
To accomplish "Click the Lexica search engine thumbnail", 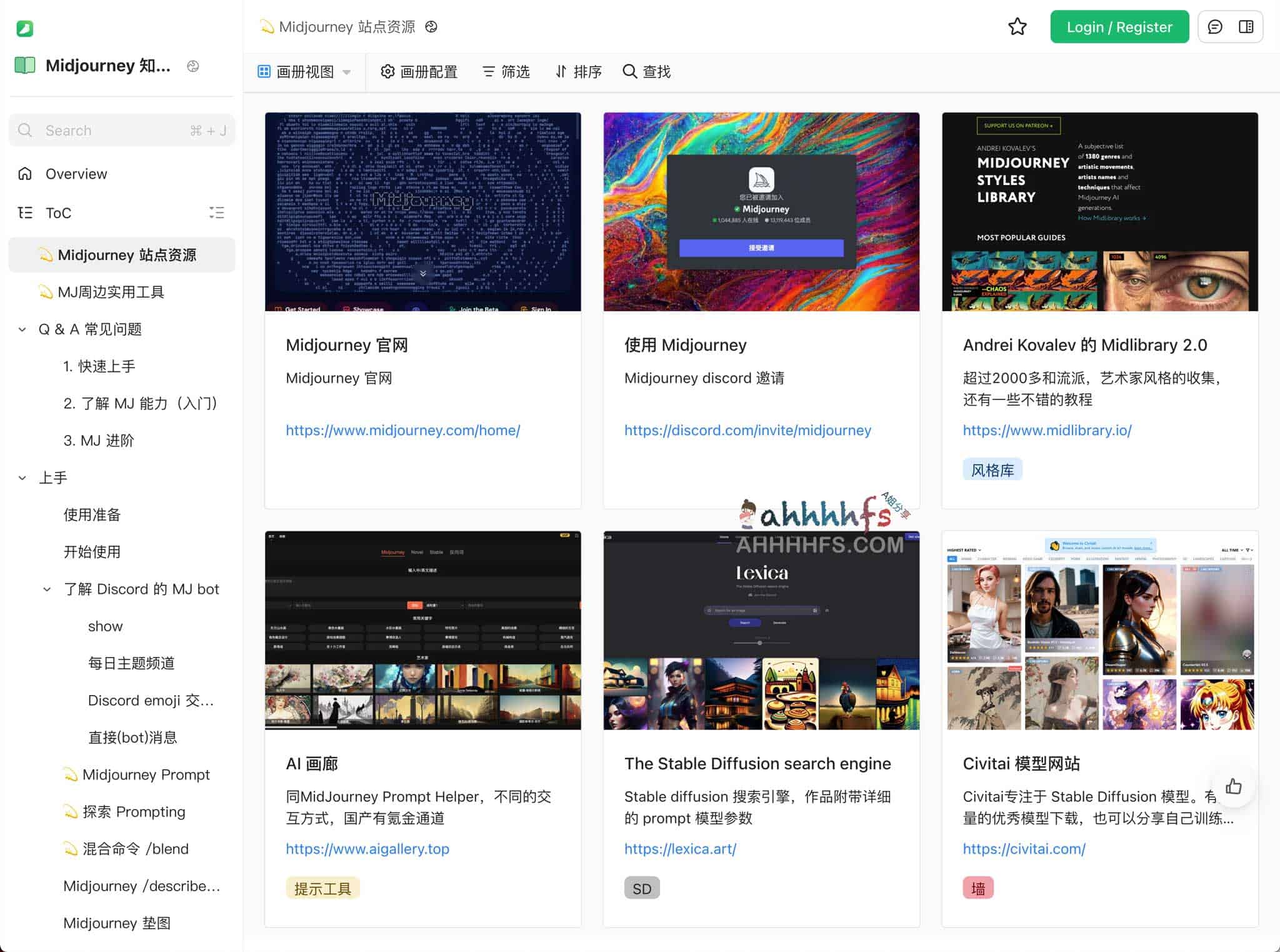I will click(761, 631).
